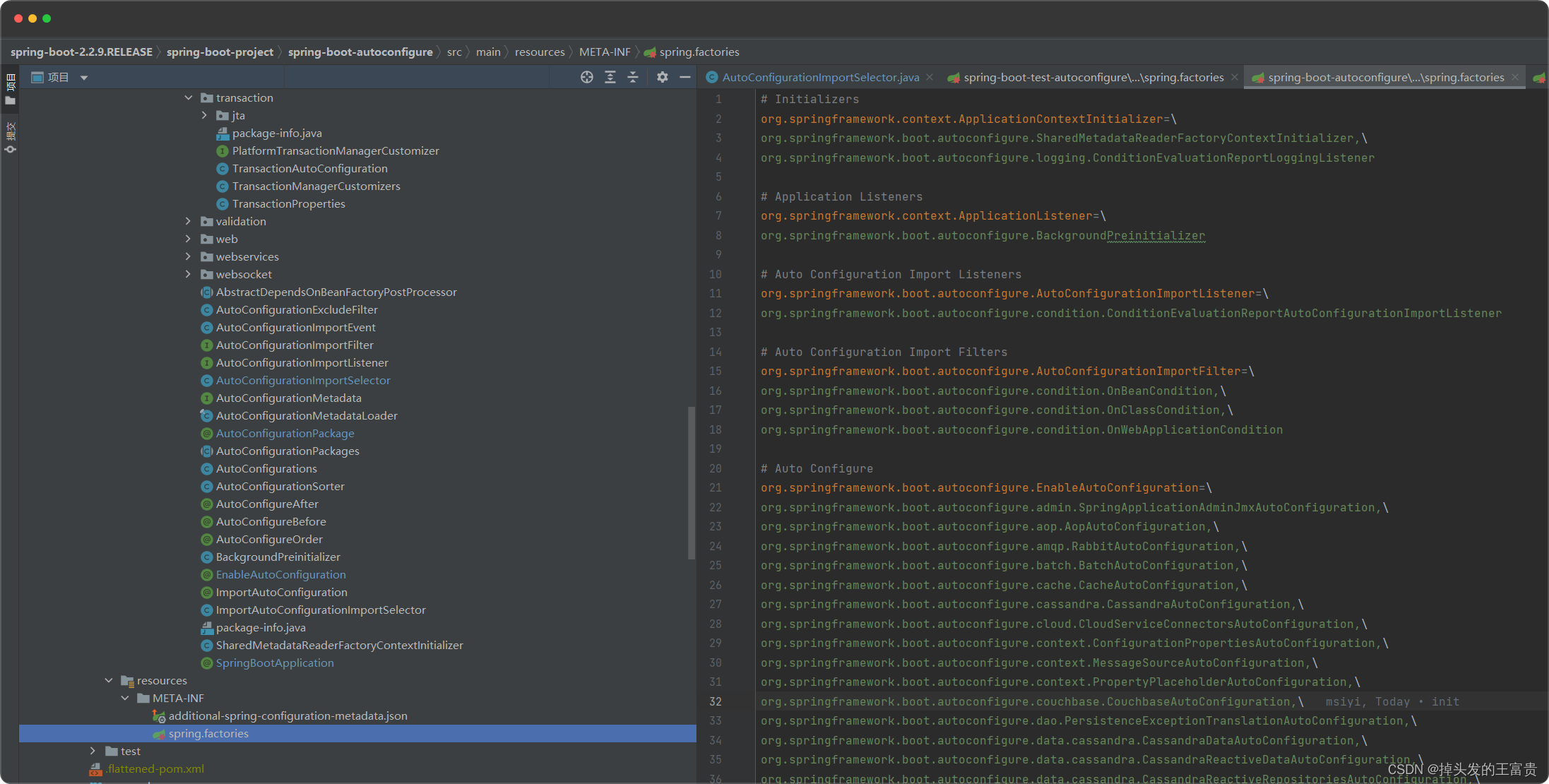Close AutoConfigurationImportSelector.java tab
The width and height of the screenshot is (1549, 784).
[x=930, y=78]
